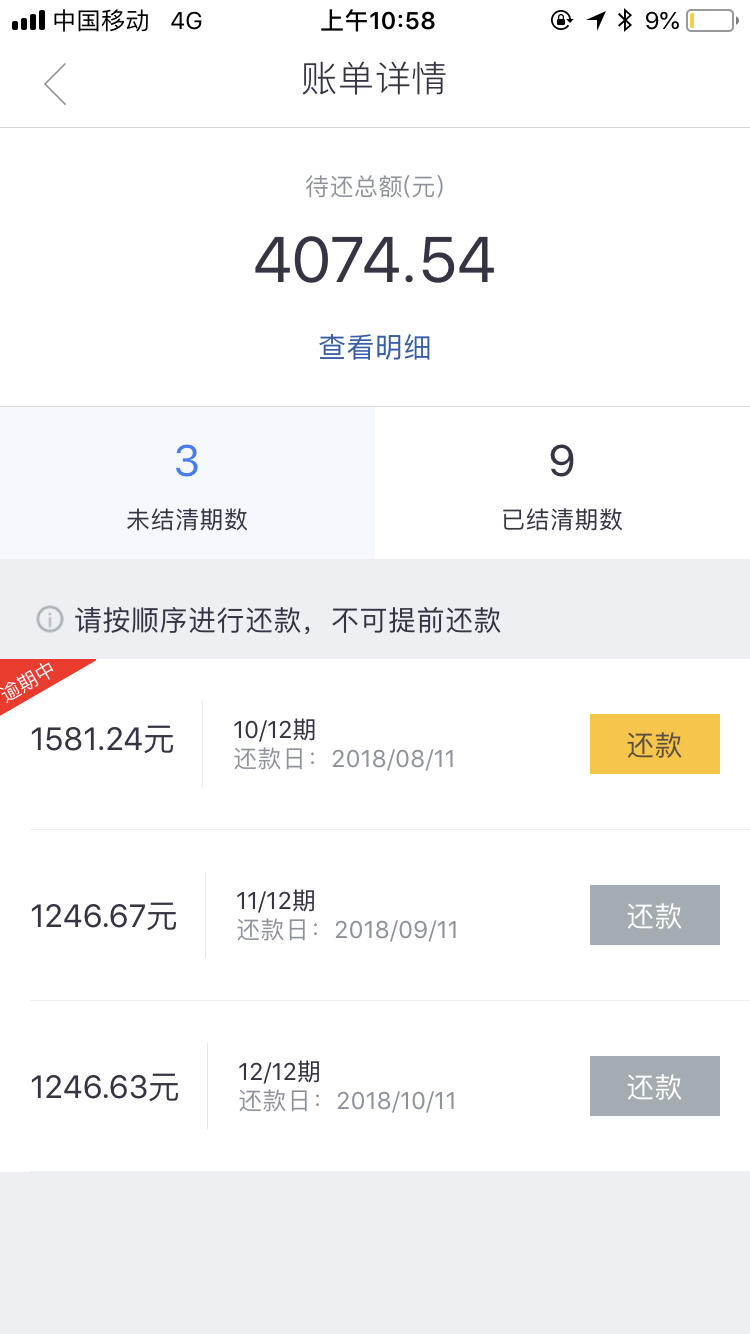Switch to the 已结清期数 tab
This screenshot has width=750, height=1334.
[562, 483]
